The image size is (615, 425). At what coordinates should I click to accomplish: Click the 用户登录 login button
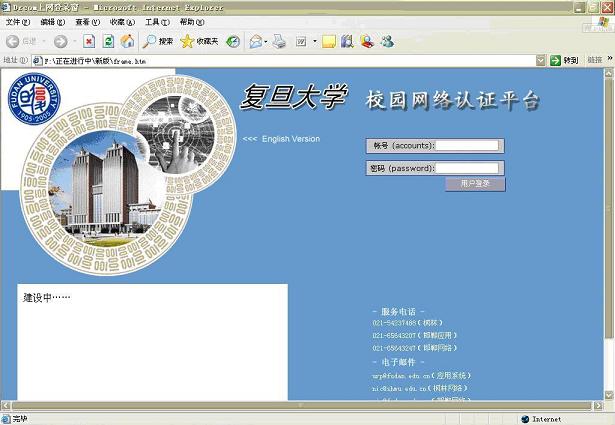pos(475,184)
